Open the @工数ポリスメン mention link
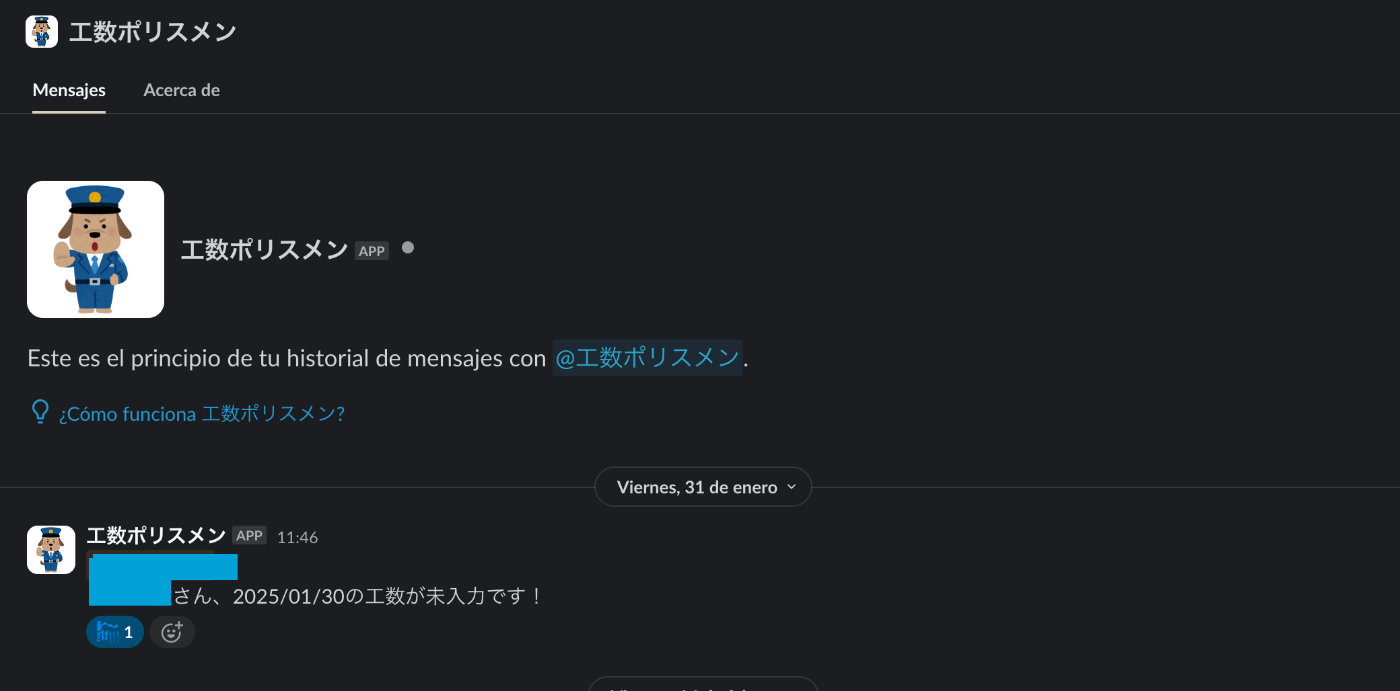Screen dimensions: 1400x691 click(647, 358)
